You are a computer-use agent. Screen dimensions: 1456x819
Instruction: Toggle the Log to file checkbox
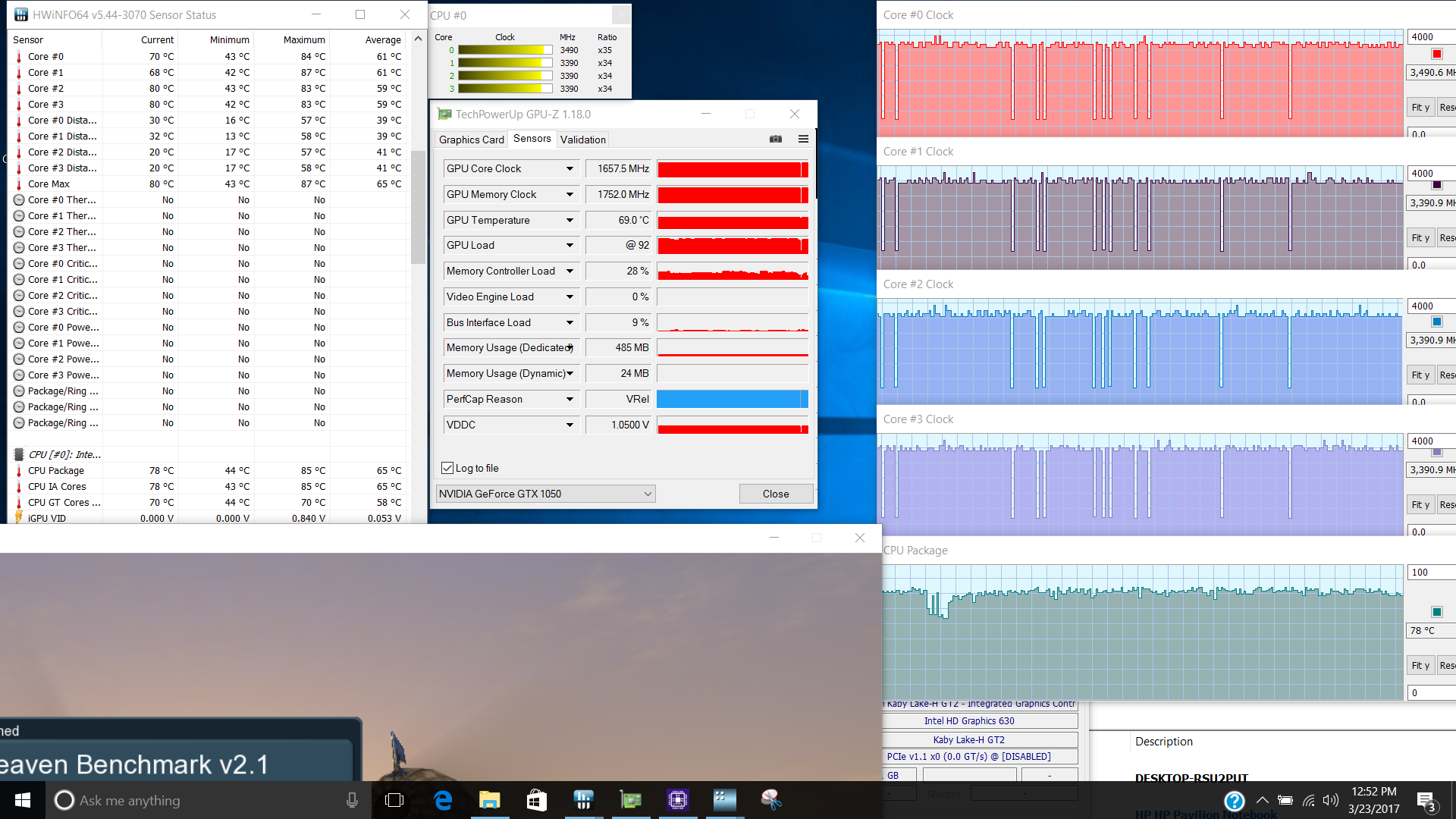447,468
